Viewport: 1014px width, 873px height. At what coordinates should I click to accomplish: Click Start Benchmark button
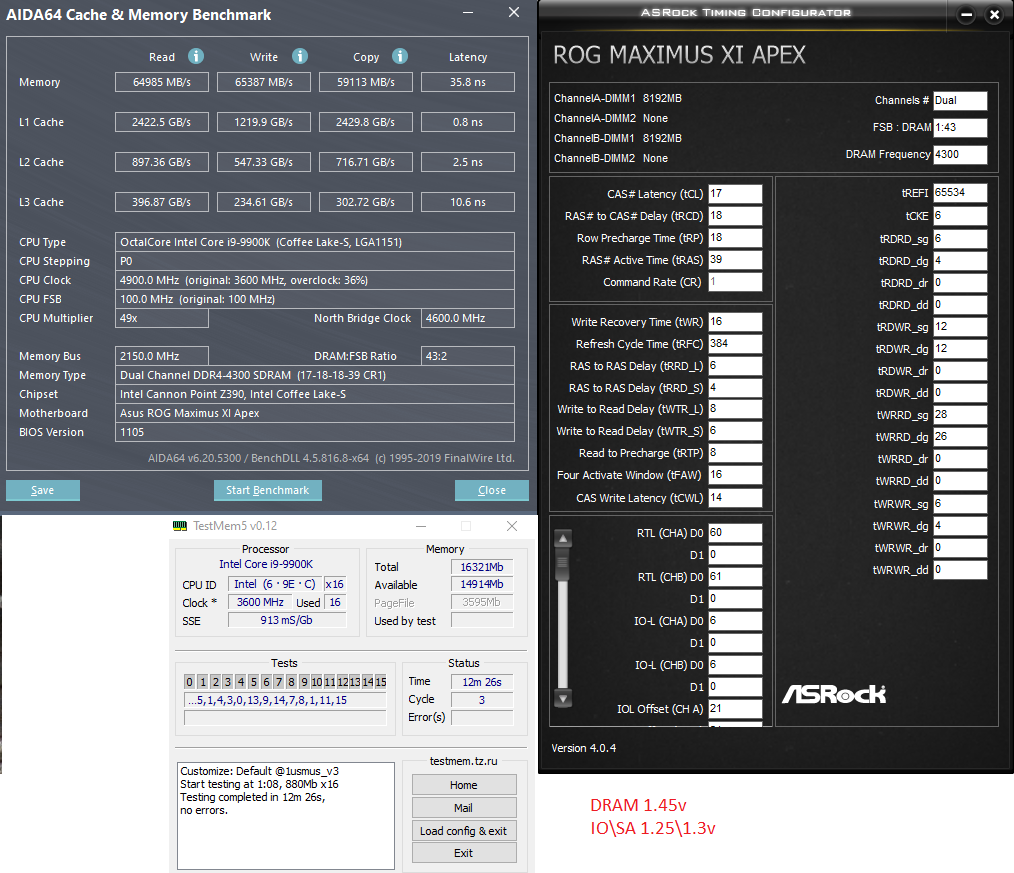click(268, 490)
